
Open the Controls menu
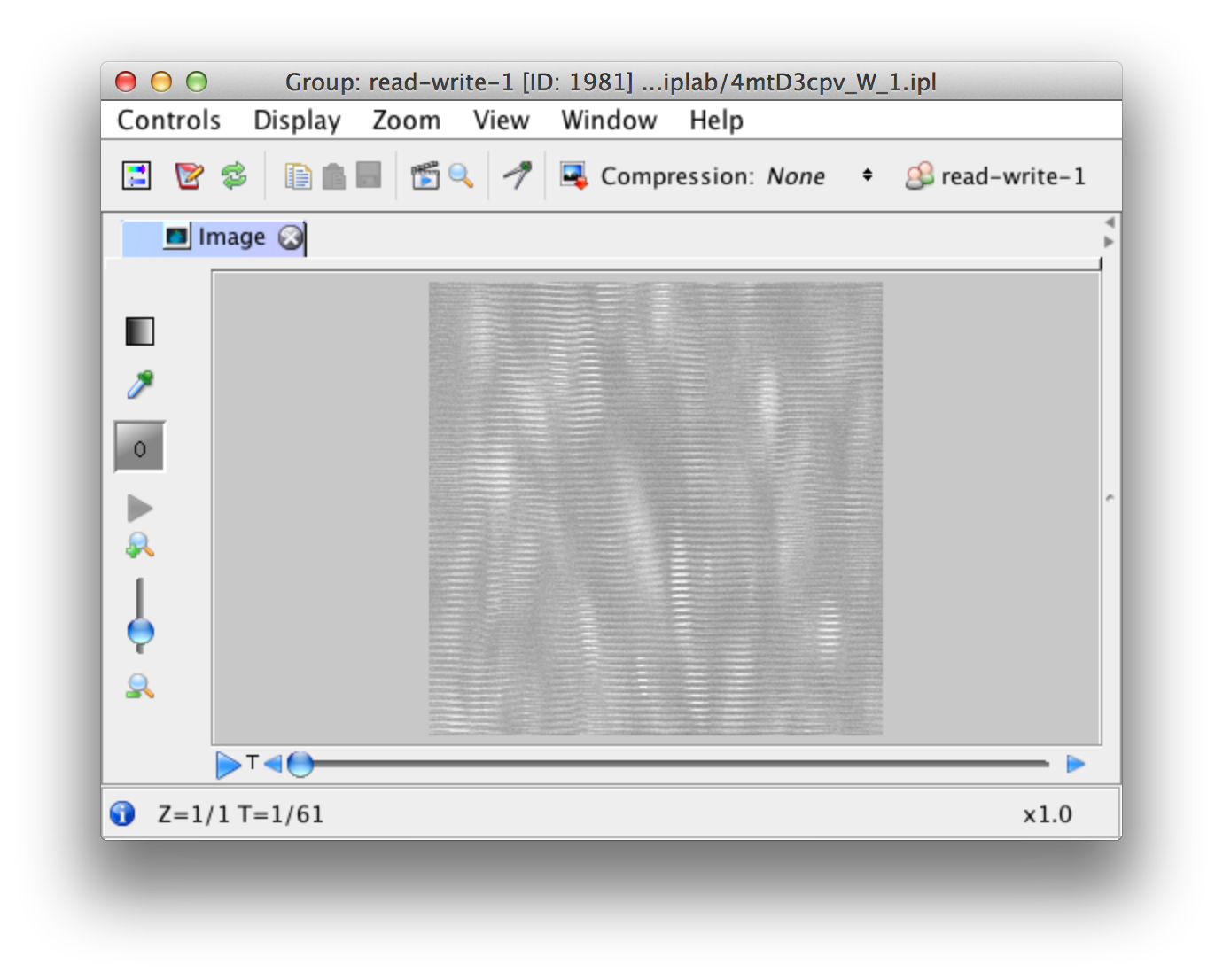pyautogui.click(x=168, y=120)
